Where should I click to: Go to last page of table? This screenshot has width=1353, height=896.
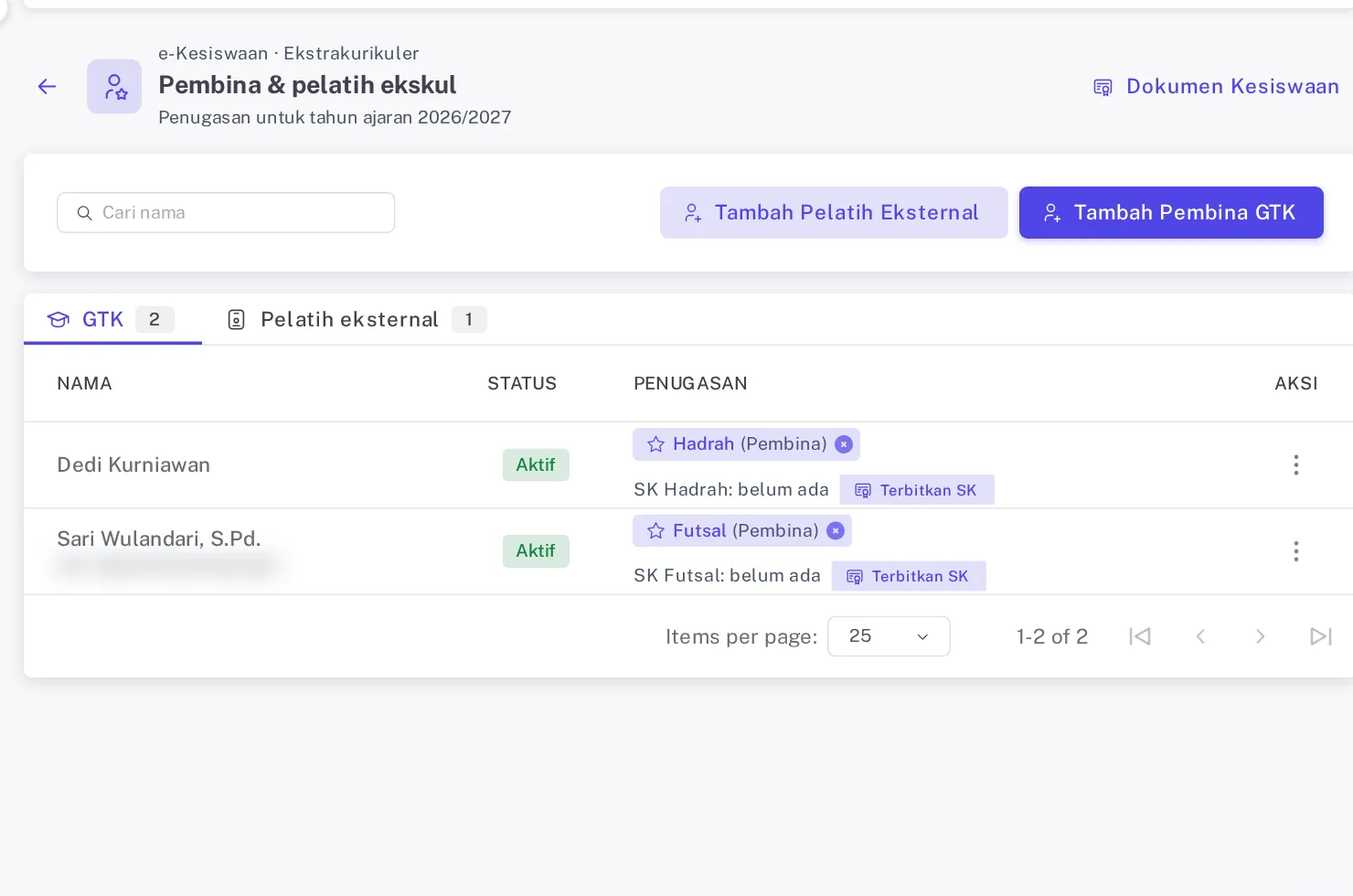[1321, 636]
